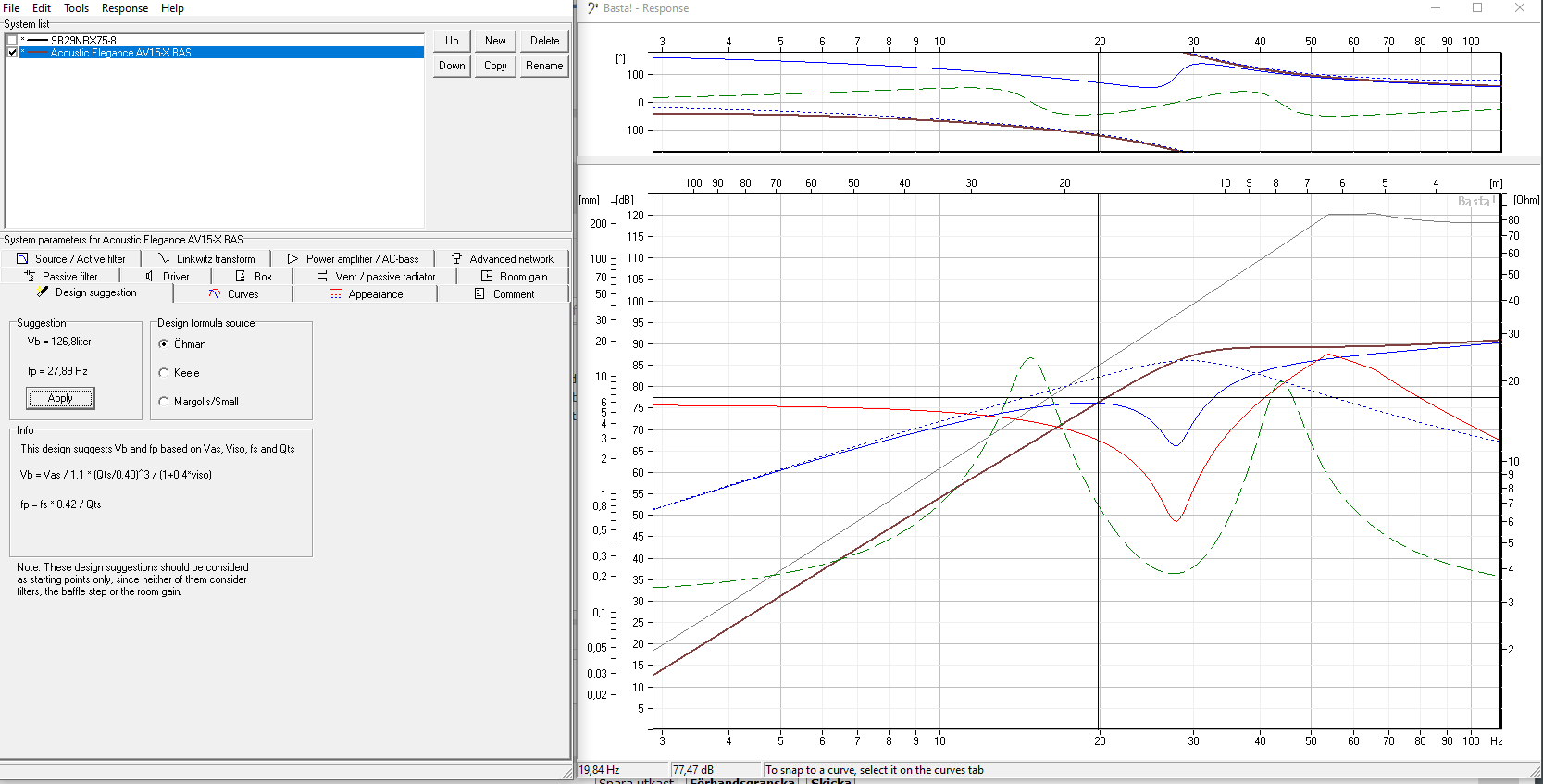Click the Vent / passive radiator icon
Viewport: 1543px width, 784px height.
click(x=323, y=276)
